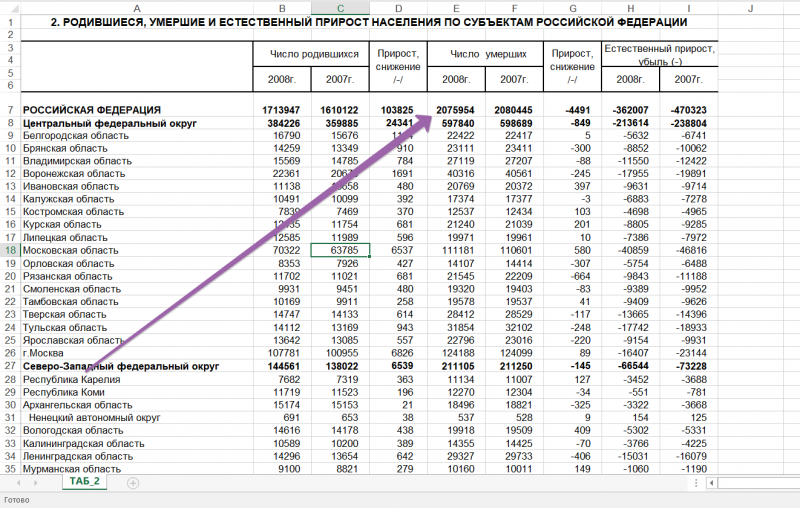Select the 'Воронежская область' cell
This screenshot has height=508, width=800.
point(137,174)
